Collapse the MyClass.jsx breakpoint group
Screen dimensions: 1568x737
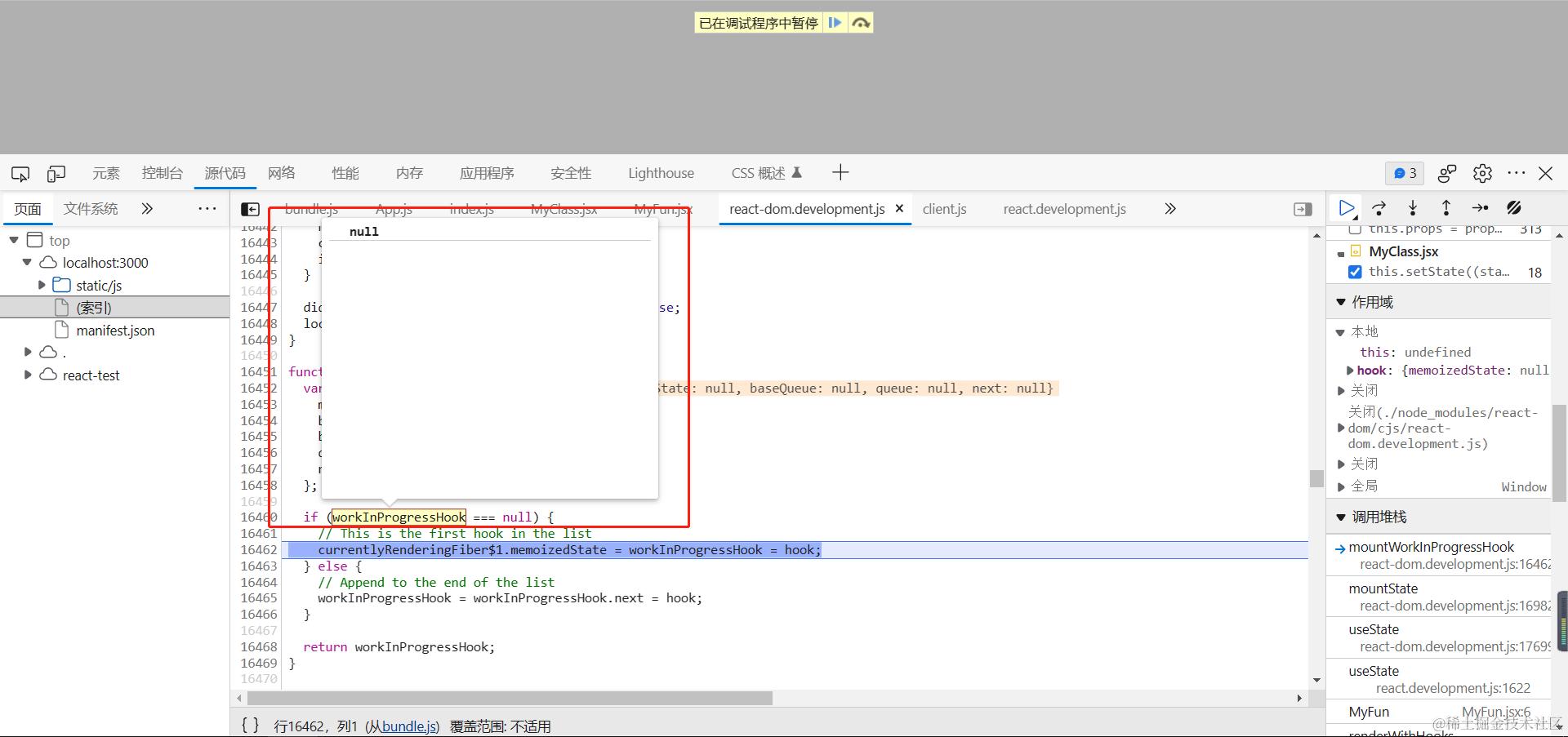pos(1341,254)
